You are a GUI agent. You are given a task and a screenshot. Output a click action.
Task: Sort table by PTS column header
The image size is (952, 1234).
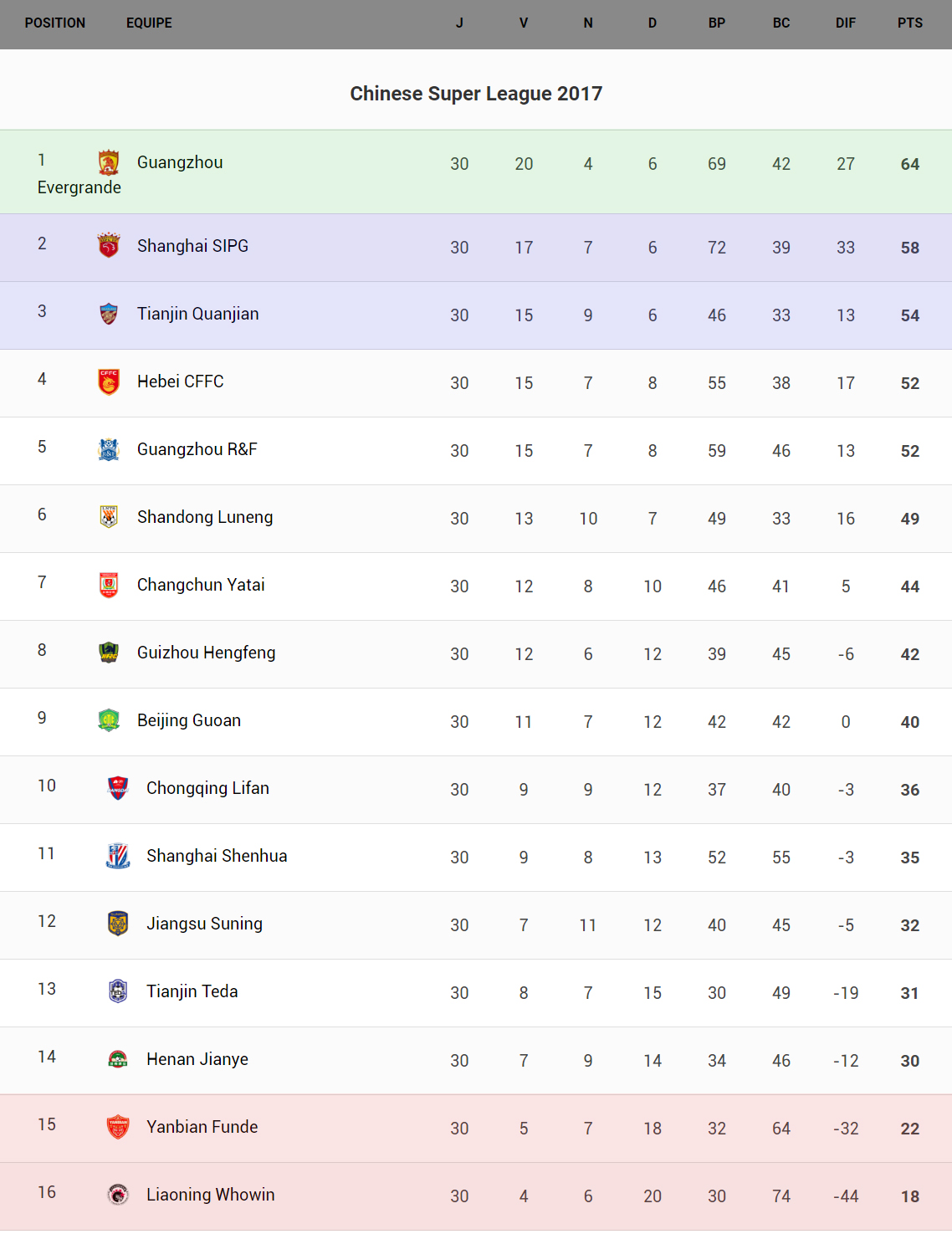tap(909, 23)
